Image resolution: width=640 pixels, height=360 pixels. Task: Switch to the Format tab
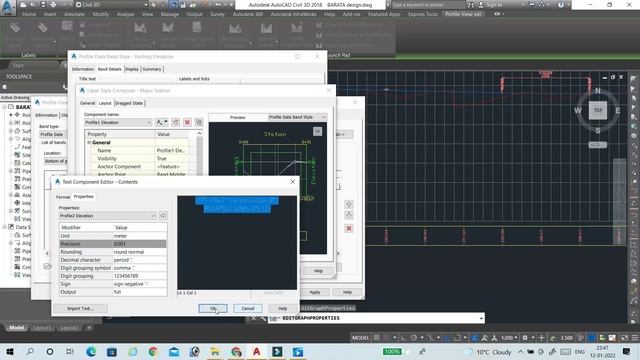click(63, 197)
